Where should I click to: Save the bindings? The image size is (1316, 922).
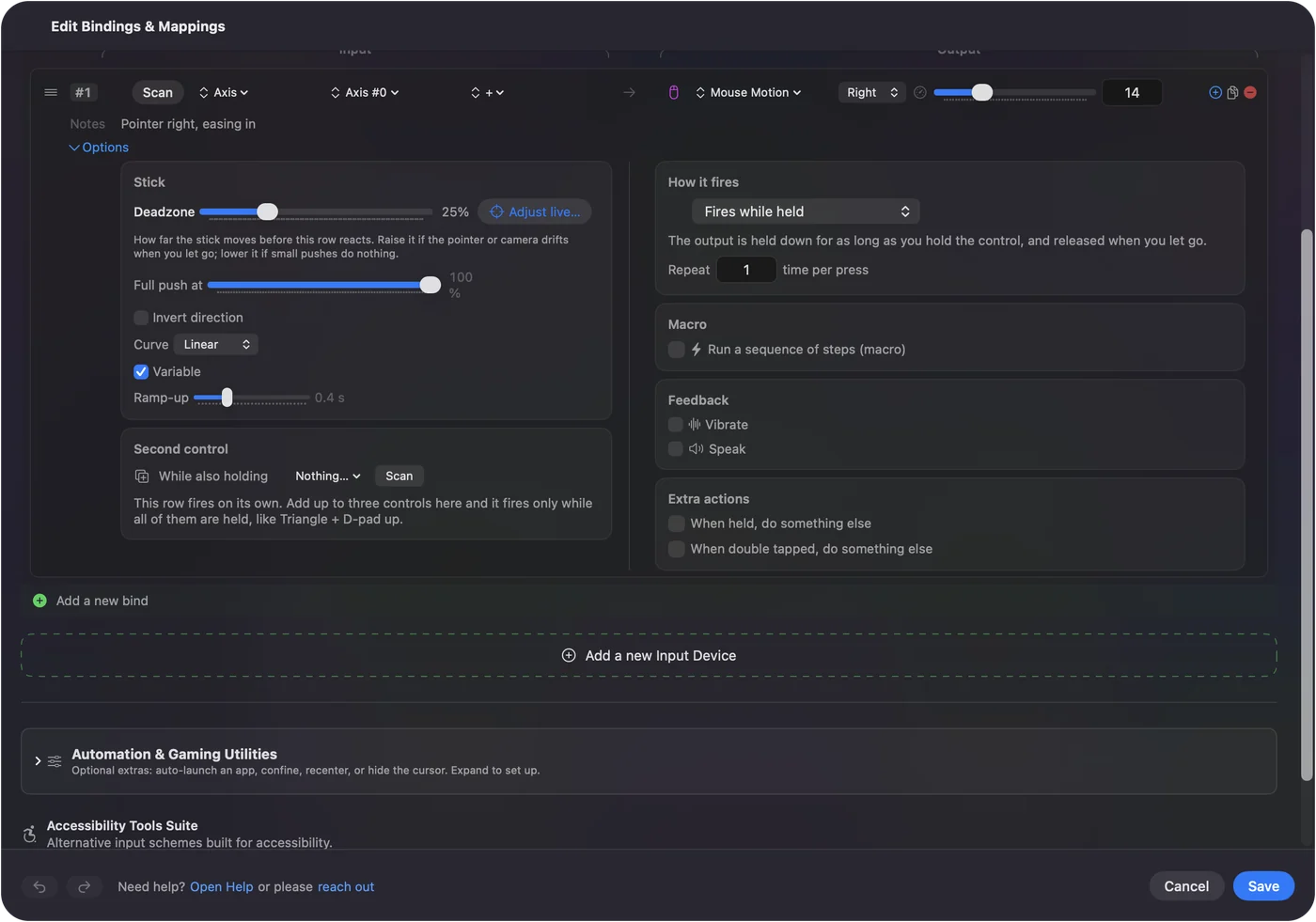(1263, 886)
